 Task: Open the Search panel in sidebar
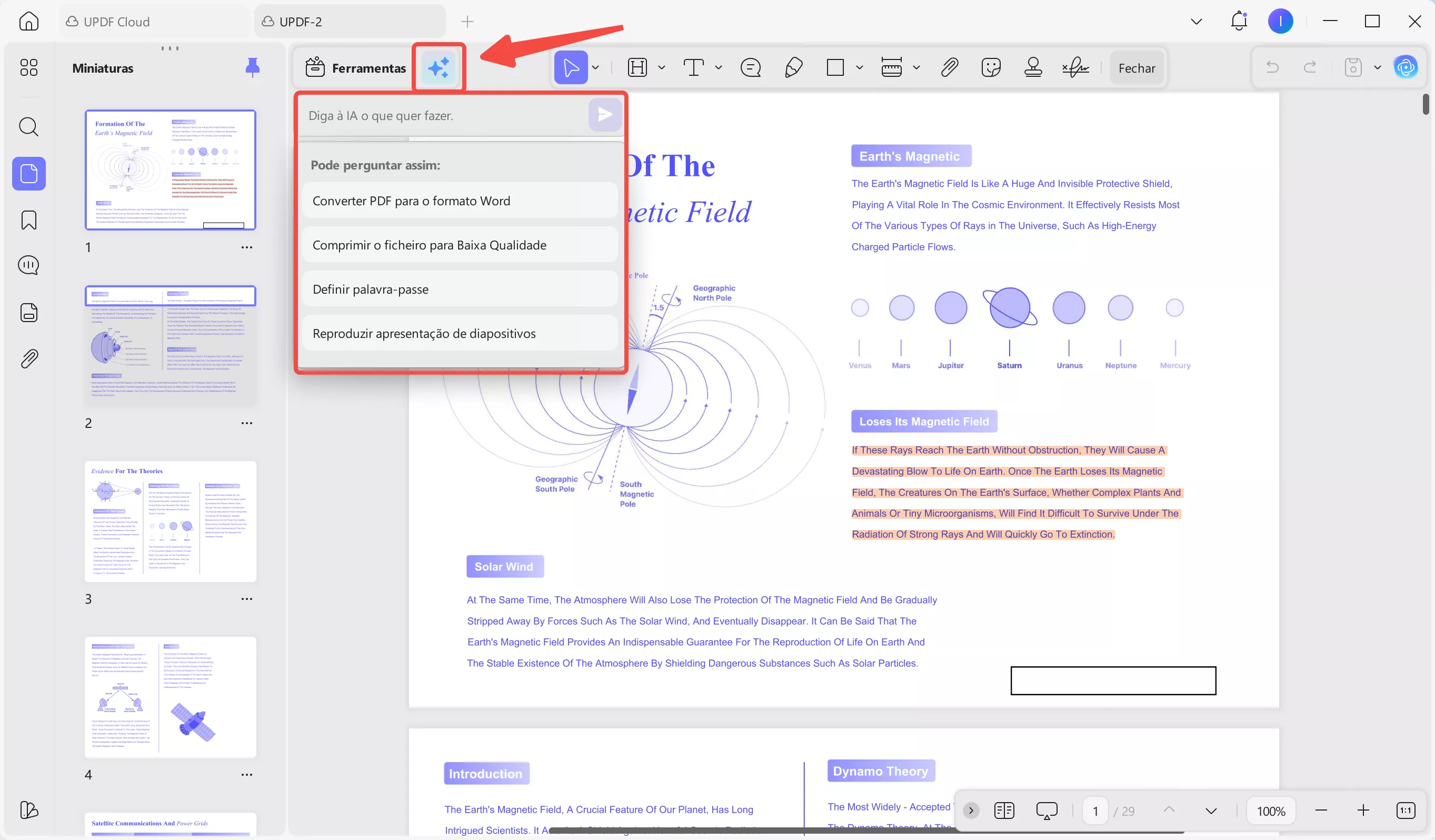(x=29, y=126)
